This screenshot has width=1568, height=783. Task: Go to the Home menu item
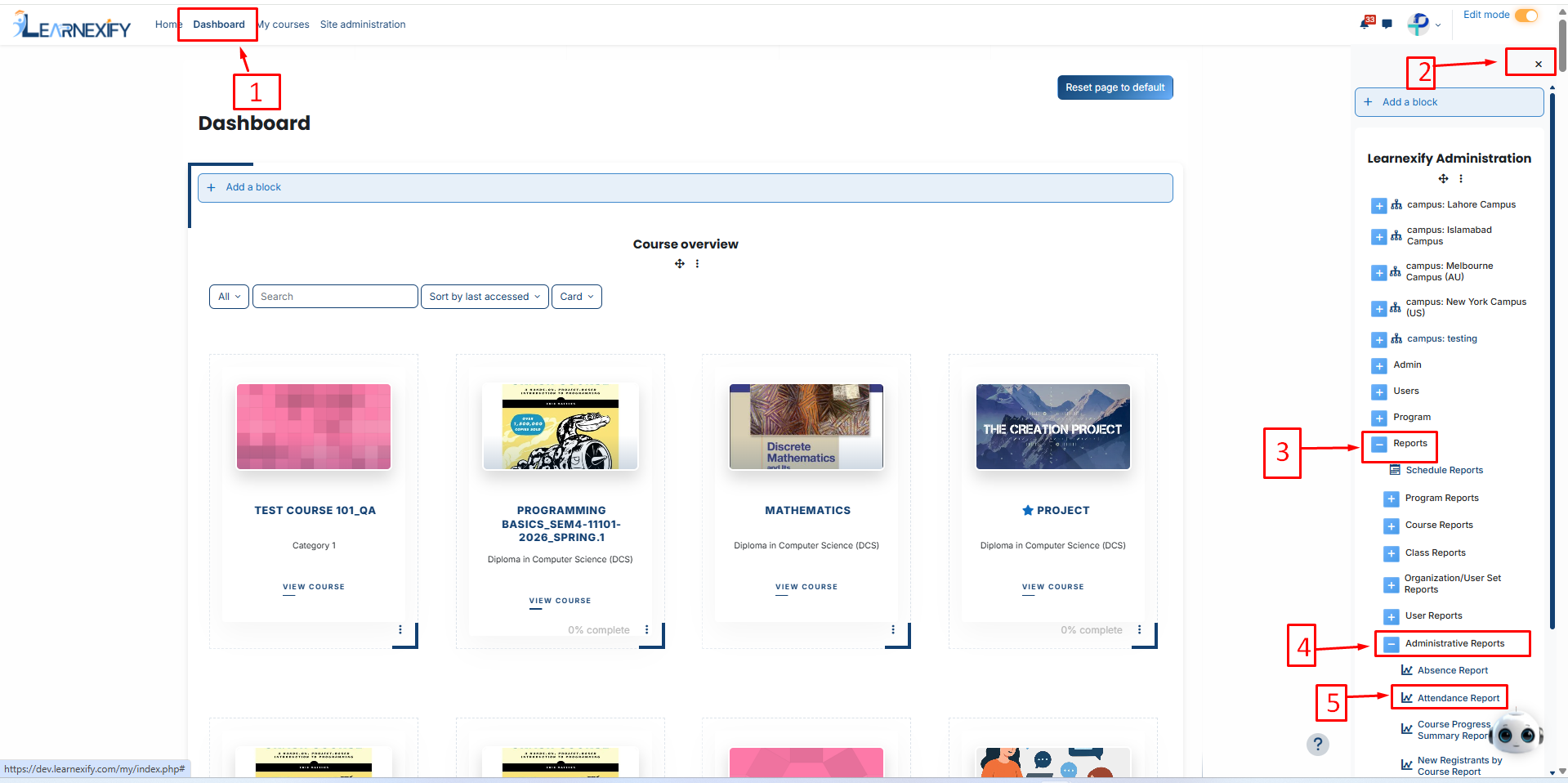click(168, 25)
